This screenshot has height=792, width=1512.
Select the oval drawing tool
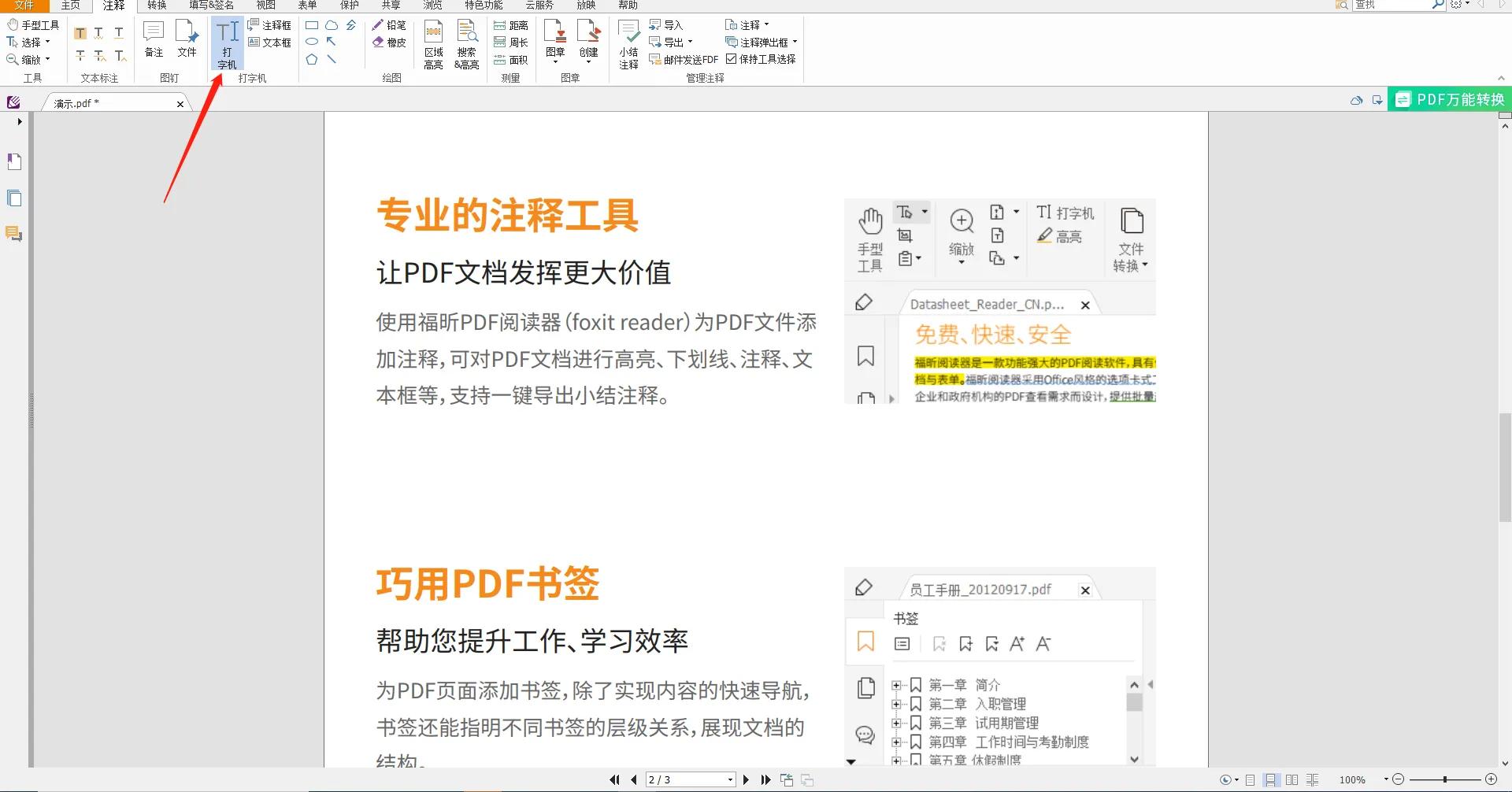[312, 42]
